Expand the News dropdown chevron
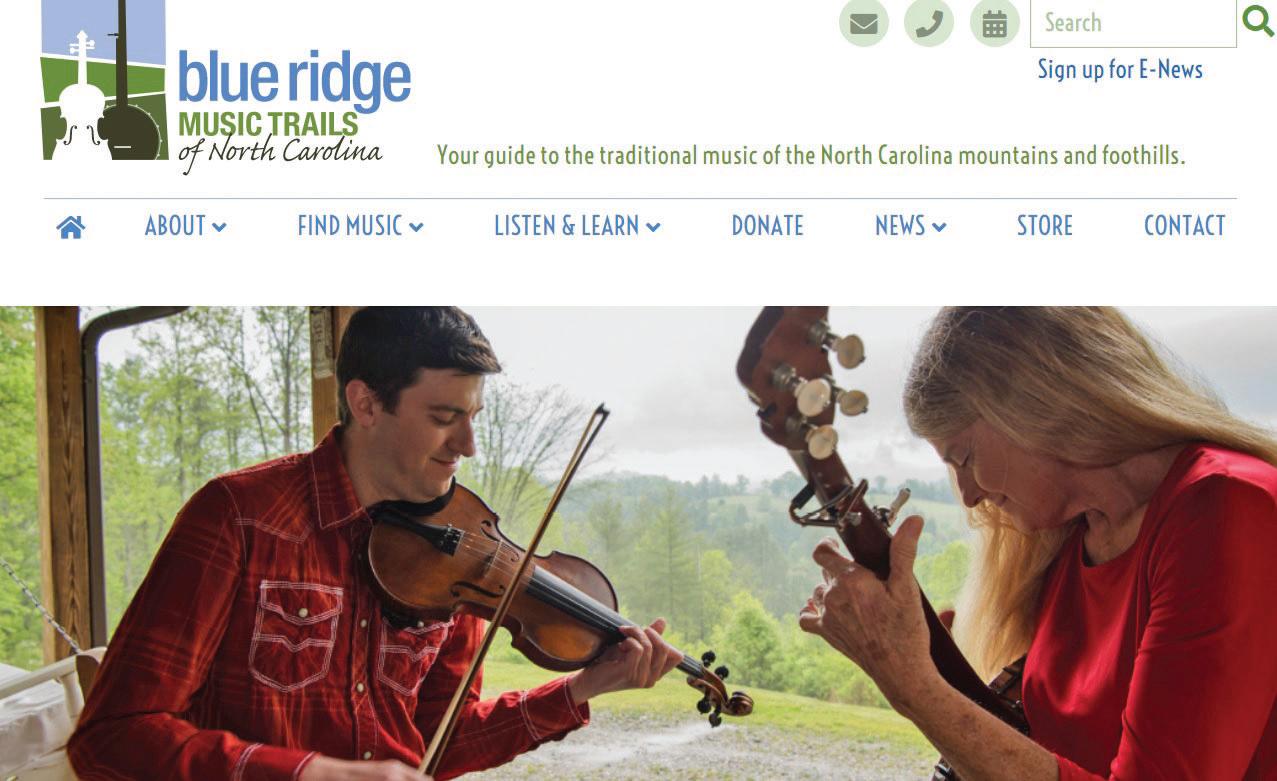 [x=939, y=228]
